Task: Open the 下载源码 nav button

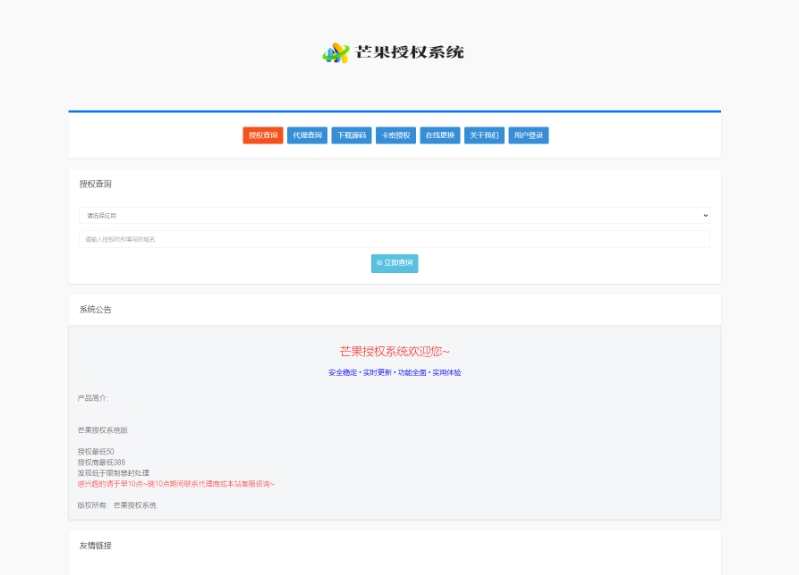Action: [x=352, y=135]
